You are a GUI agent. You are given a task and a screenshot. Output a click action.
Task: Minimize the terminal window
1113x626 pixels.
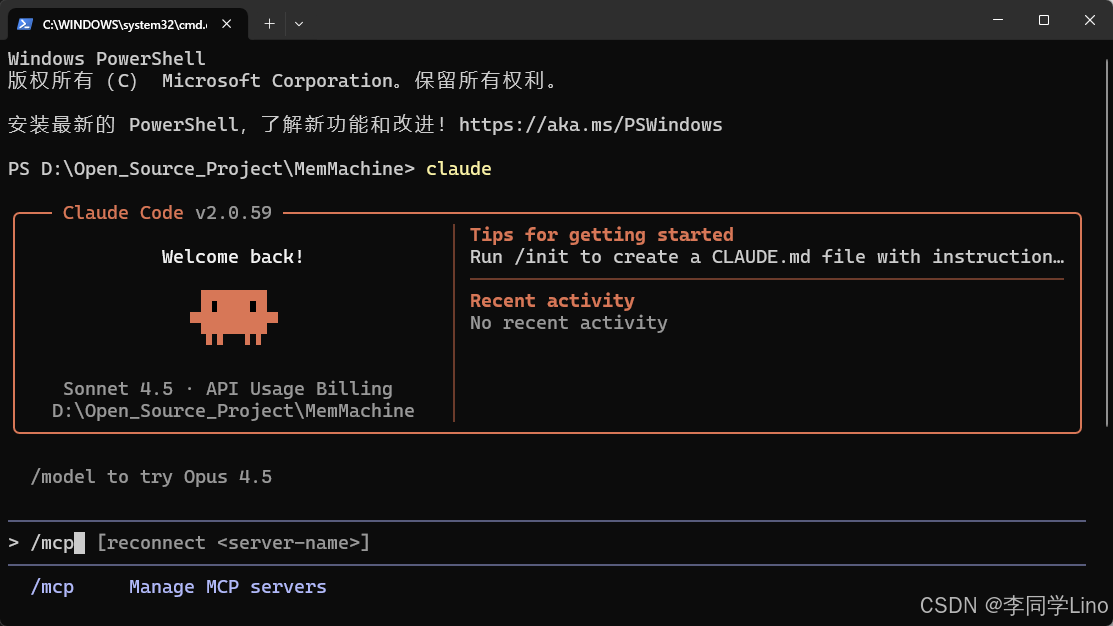pyautogui.click(x=998, y=20)
